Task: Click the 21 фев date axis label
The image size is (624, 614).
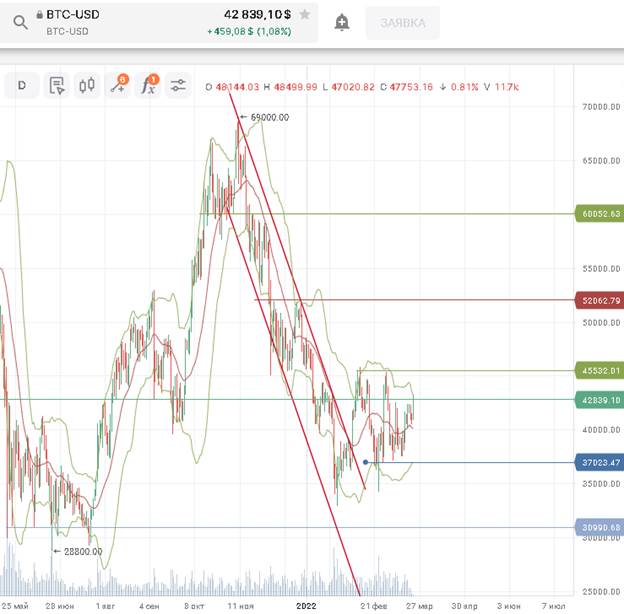Action: [x=374, y=606]
